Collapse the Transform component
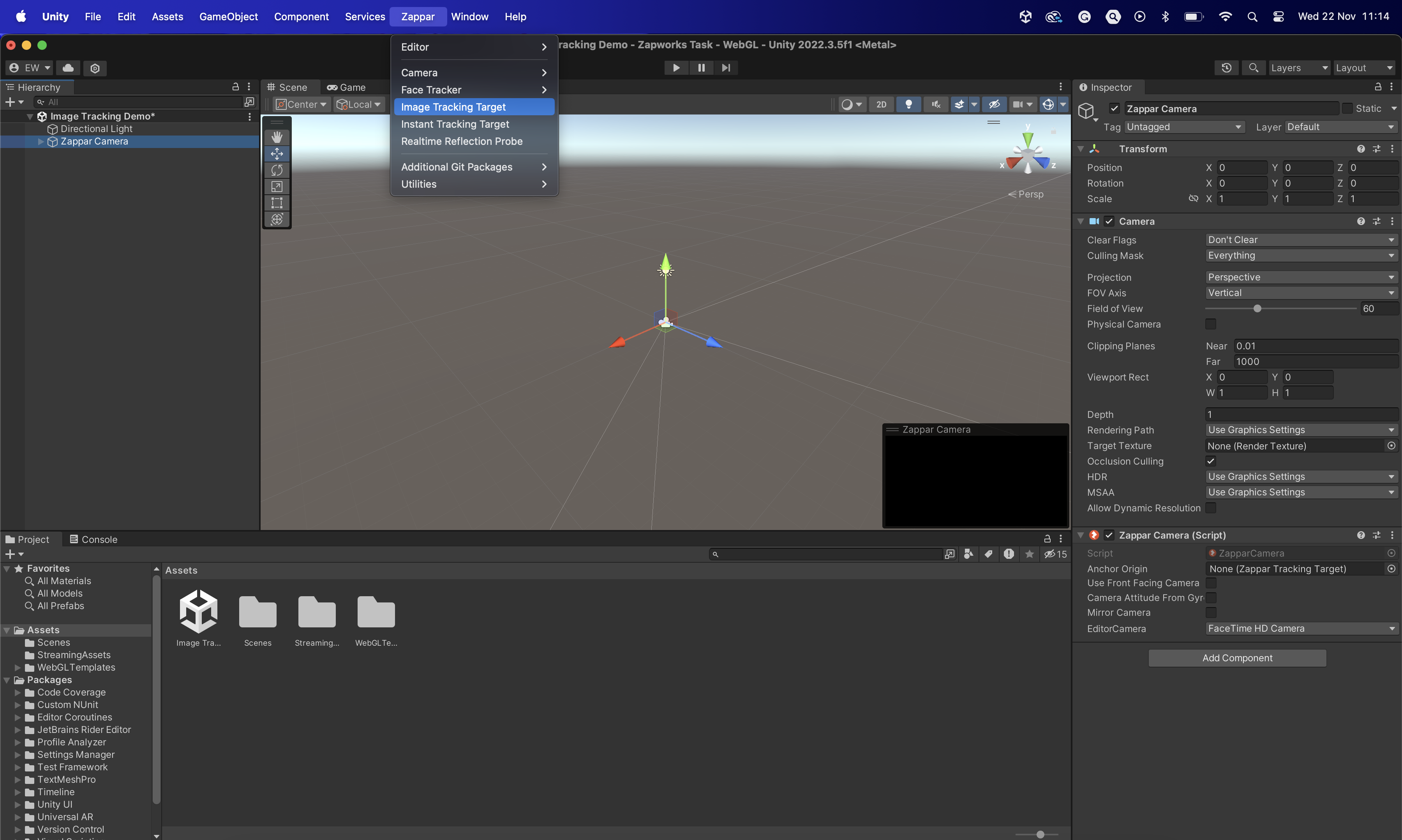 [x=1080, y=148]
